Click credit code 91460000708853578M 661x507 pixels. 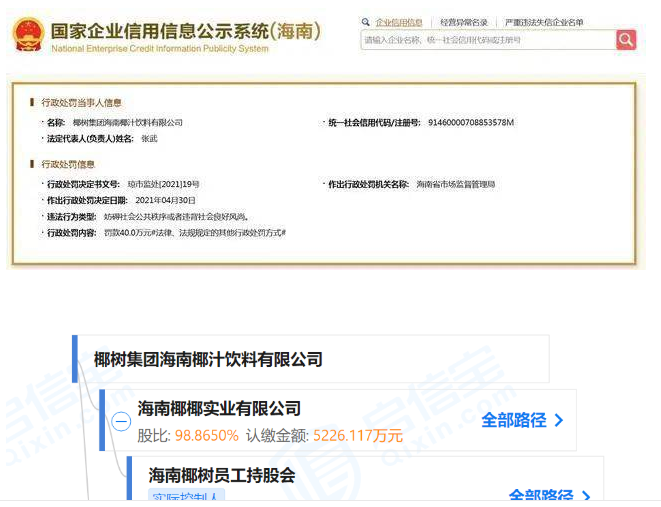(471, 123)
